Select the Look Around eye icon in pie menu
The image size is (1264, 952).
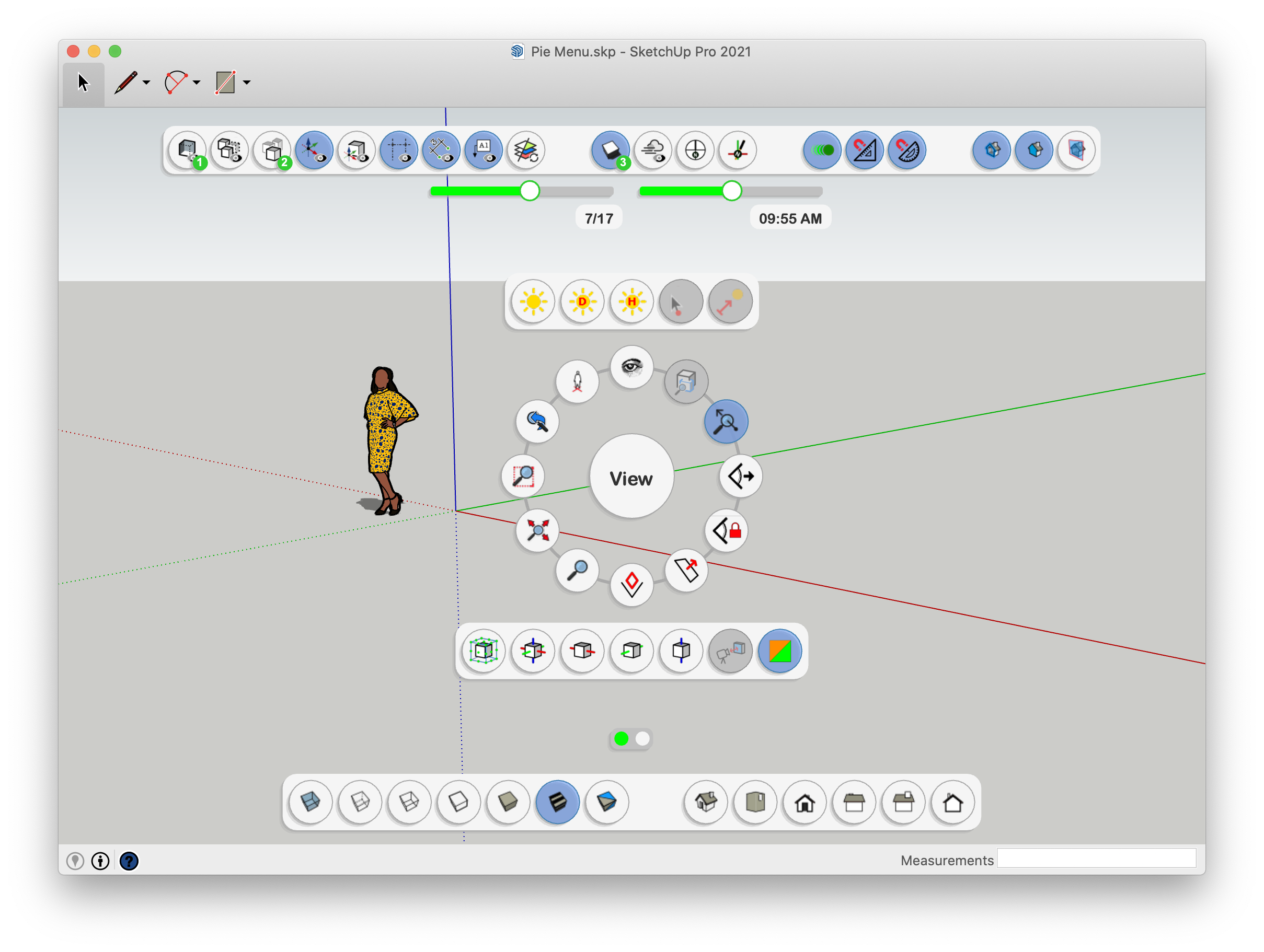tap(631, 368)
